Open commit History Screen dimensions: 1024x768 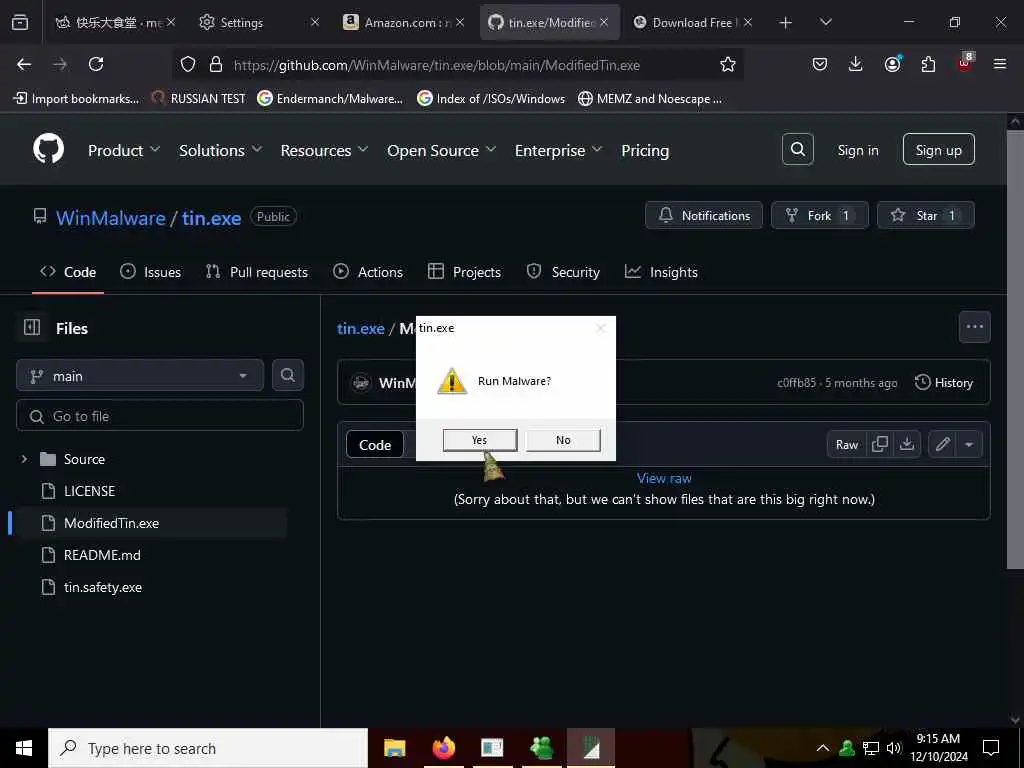tap(944, 383)
